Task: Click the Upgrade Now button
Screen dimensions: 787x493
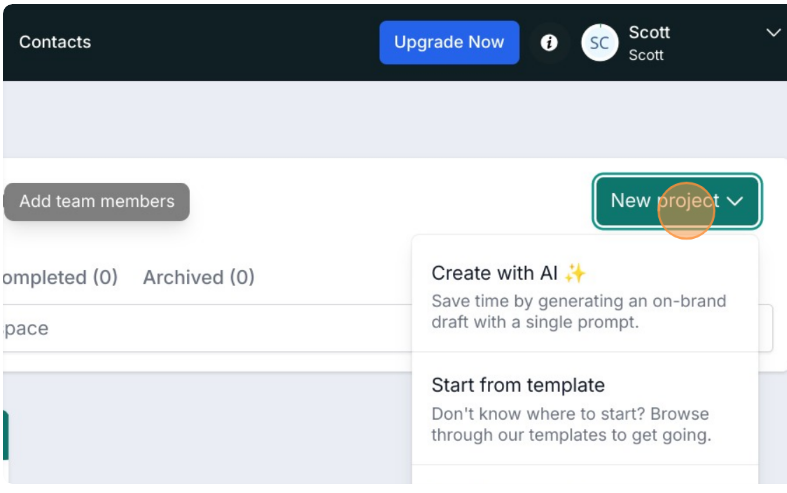Action: point(449,42)
